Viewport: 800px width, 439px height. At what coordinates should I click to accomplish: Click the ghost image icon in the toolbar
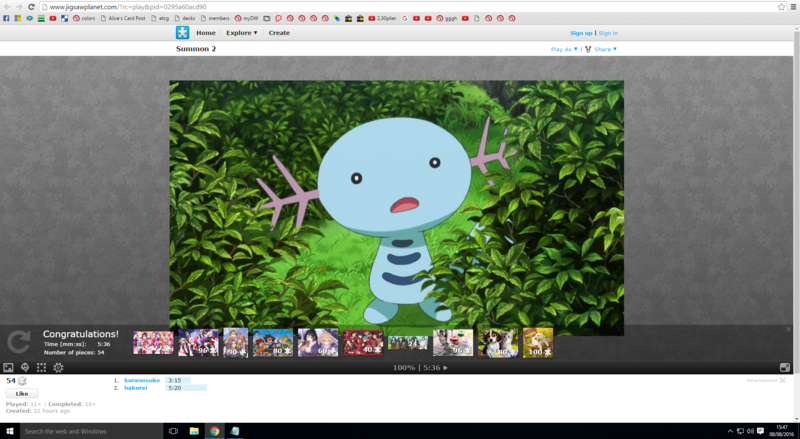coord(24,368)
